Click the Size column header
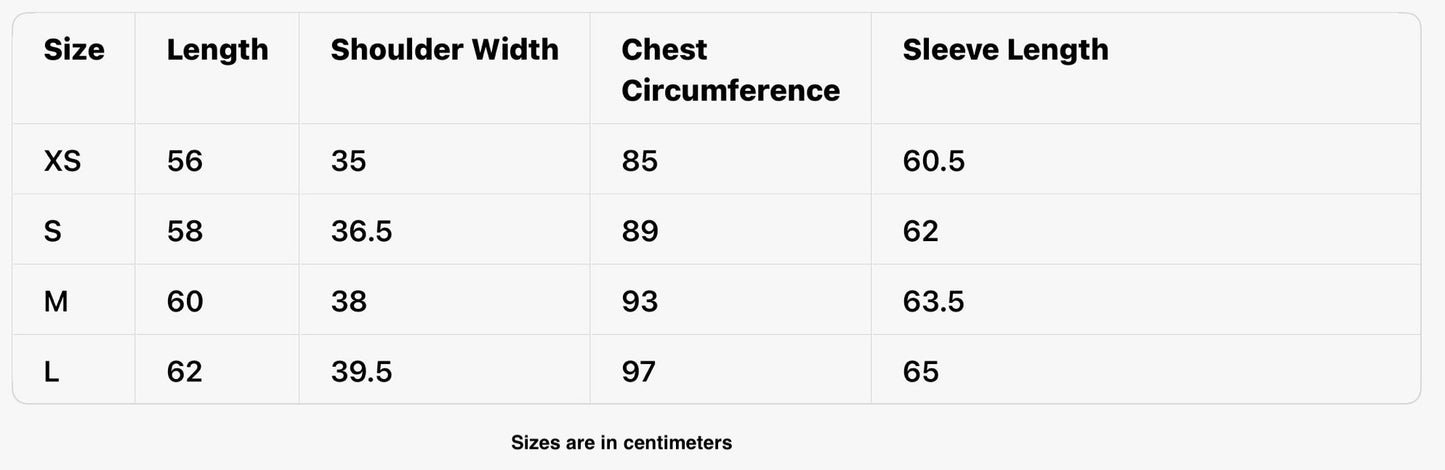 [74, 50]
